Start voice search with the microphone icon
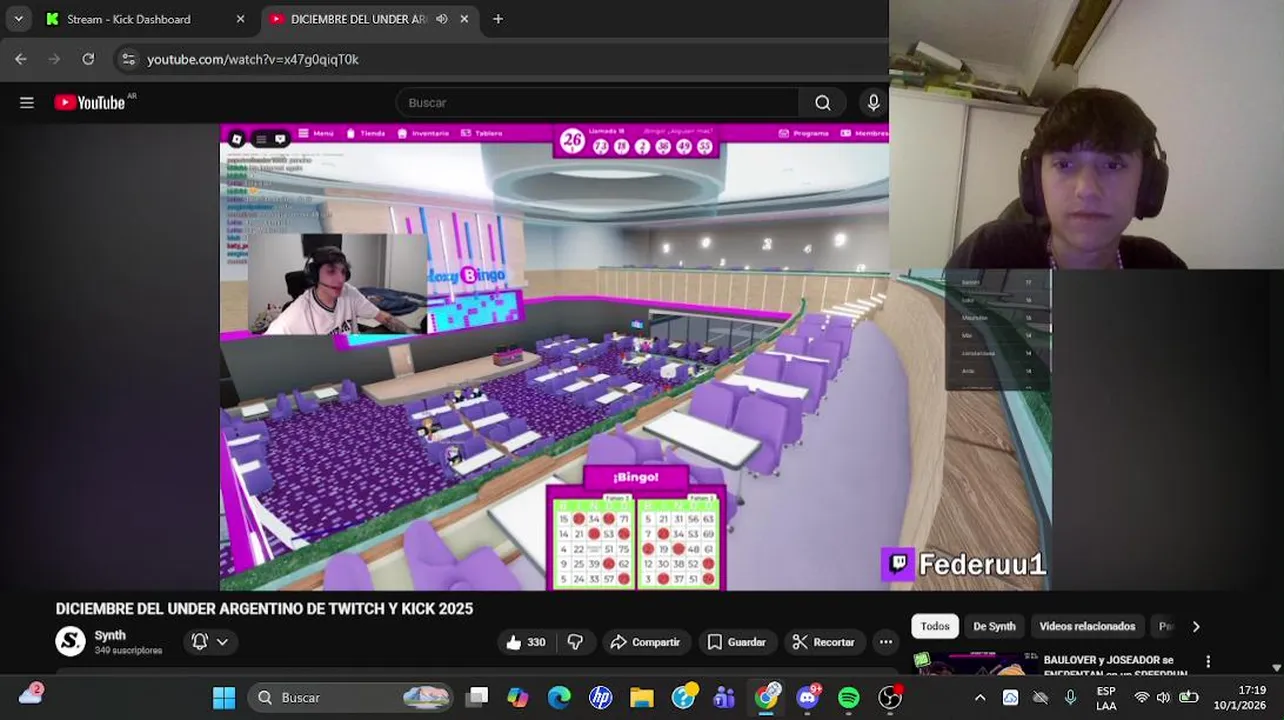 [873, 102]
